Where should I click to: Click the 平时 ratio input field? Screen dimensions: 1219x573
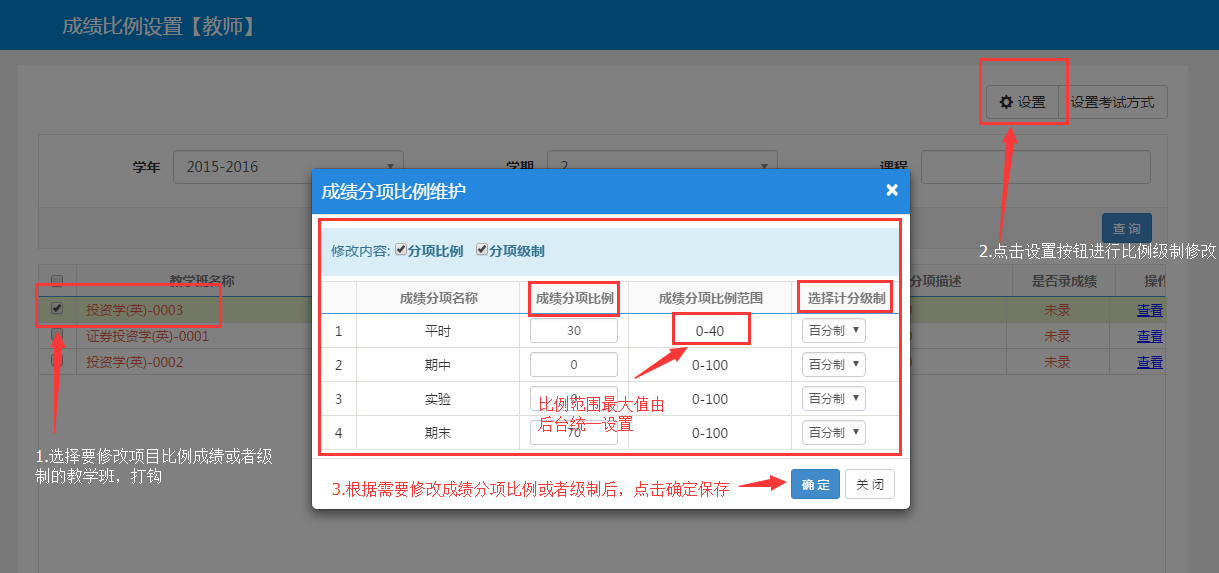click(573, 331)
